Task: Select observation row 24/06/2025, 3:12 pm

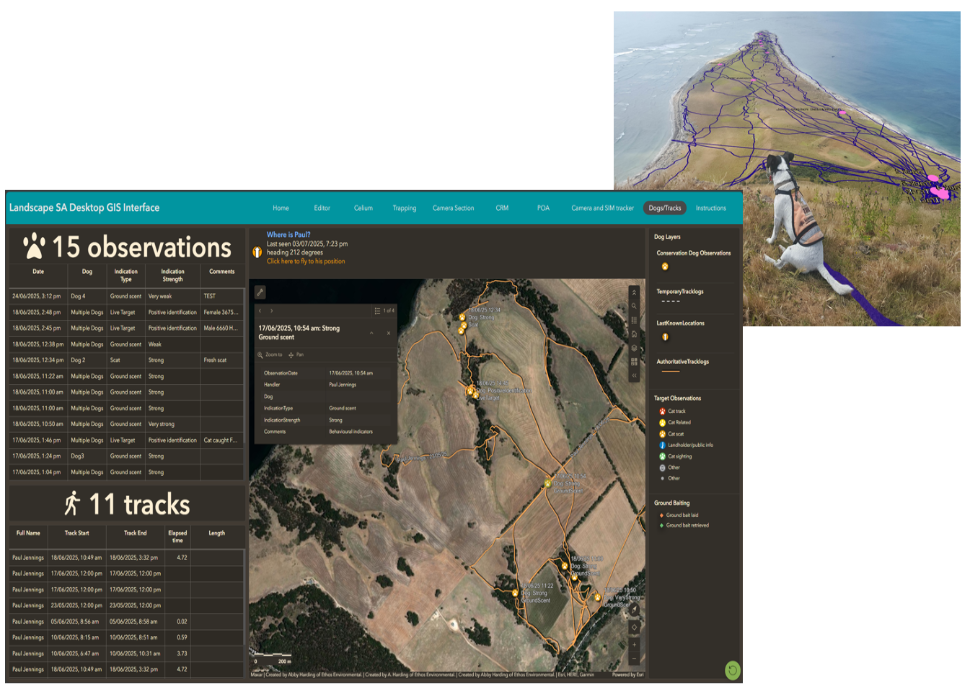Action: click(126, 296)
